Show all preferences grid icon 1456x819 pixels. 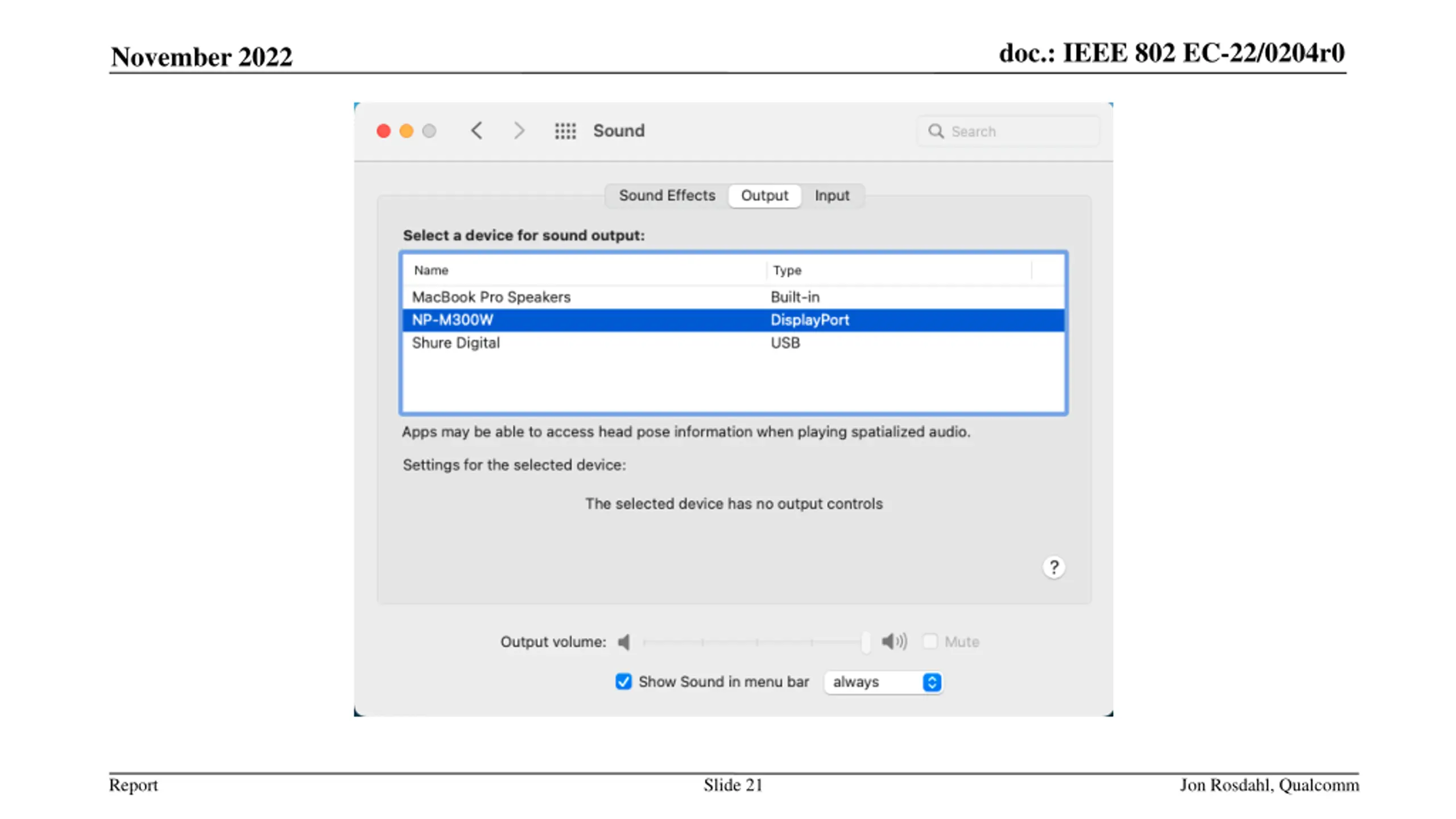(565, 131)
